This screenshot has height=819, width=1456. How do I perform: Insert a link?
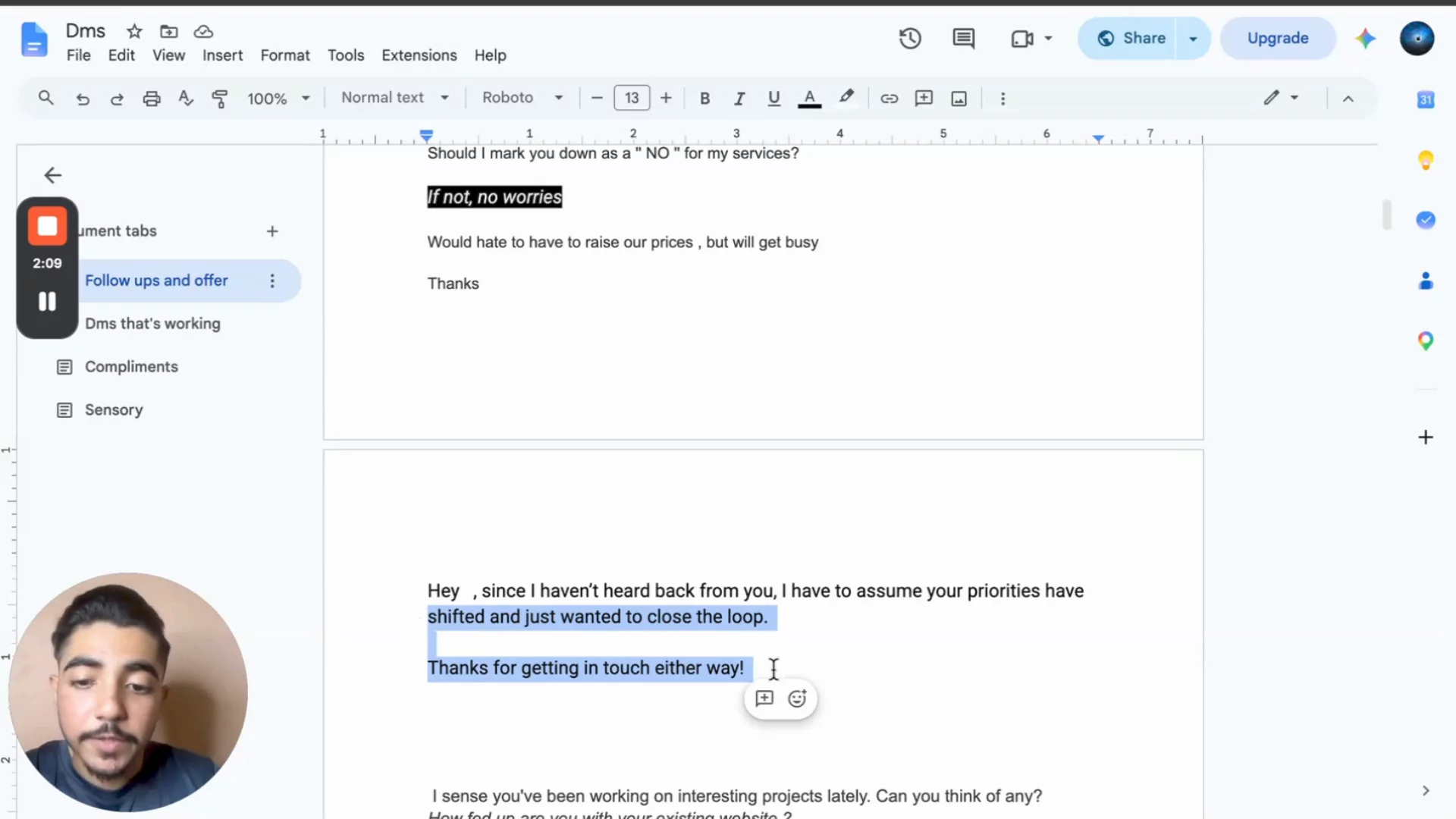(x=889, y=99)
